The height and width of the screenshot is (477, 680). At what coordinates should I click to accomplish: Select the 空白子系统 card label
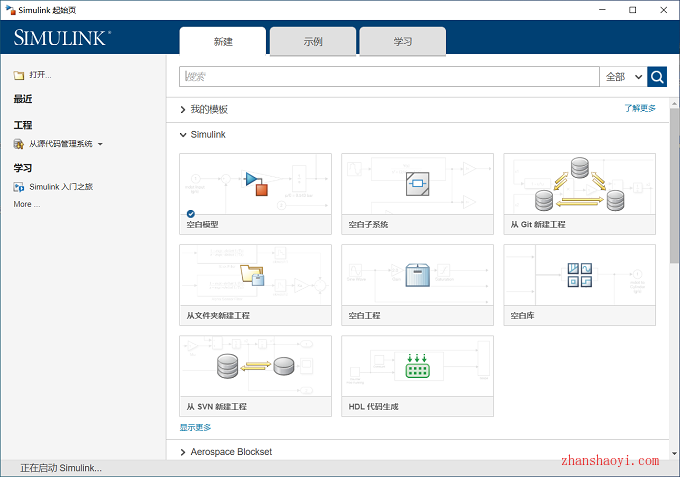point(368,225)
